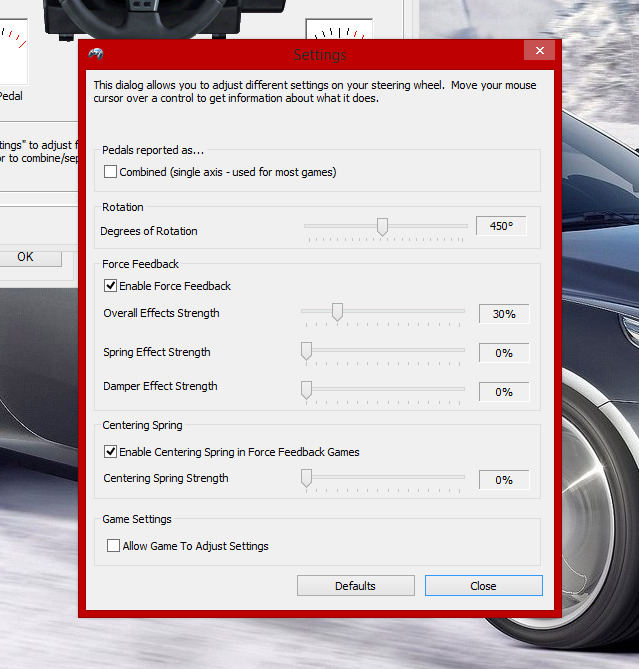
Task: Click the 'Spring Effect Strength' label
Action: 157,352
